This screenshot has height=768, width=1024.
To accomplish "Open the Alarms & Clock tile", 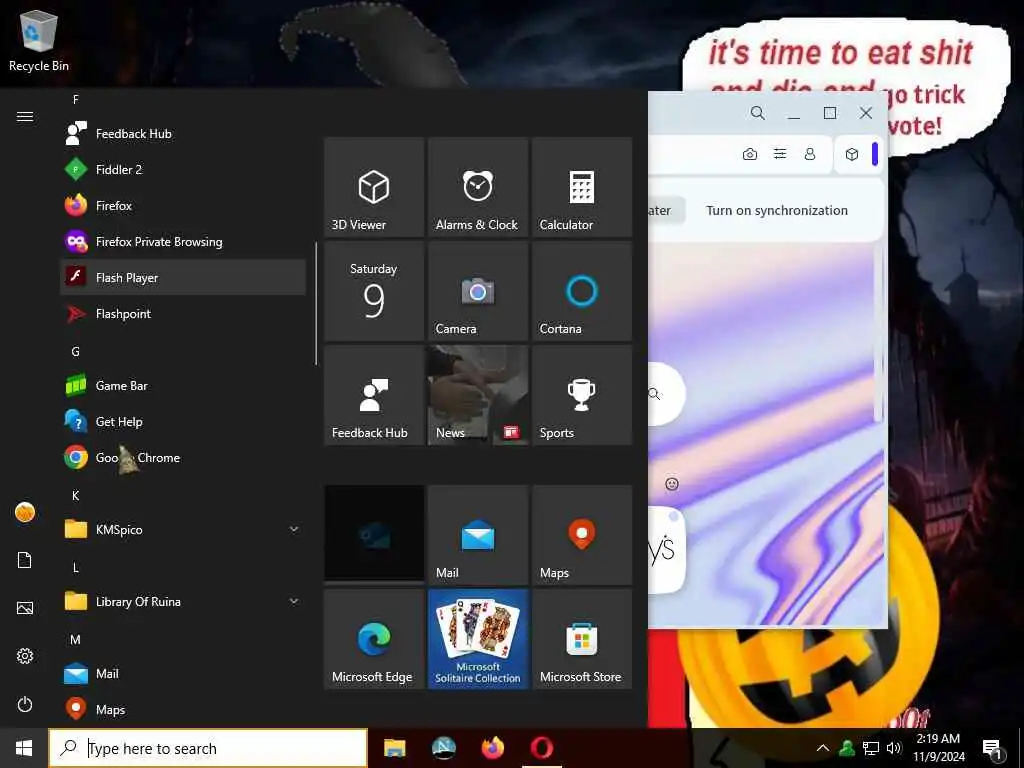I will click(x=478, y=187).
